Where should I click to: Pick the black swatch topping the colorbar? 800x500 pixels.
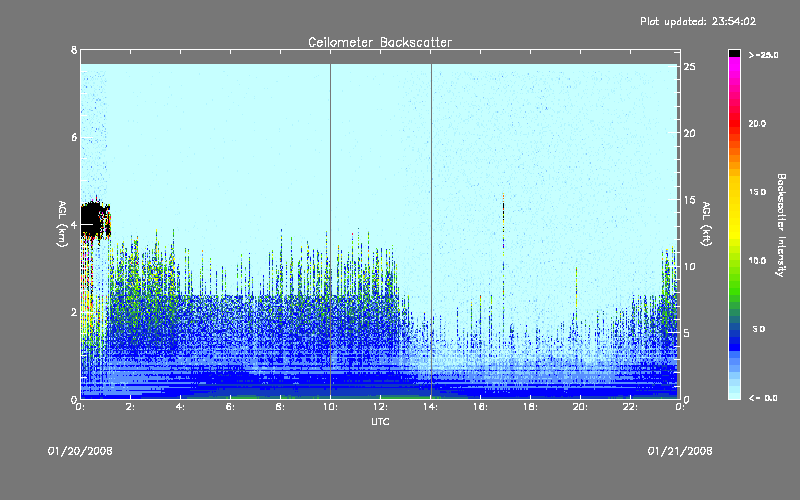click(x=734, y=53)
